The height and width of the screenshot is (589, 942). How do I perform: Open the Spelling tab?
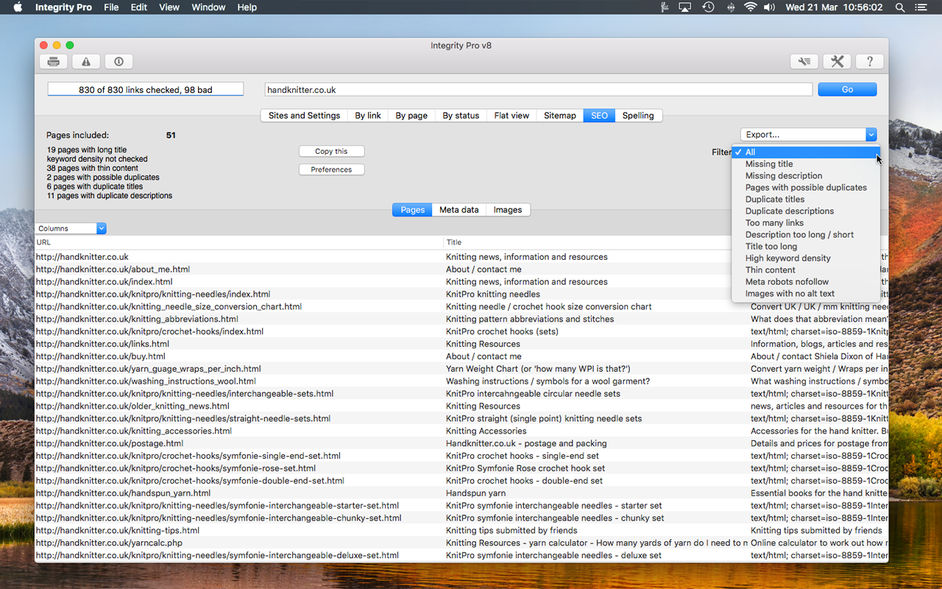pyautogui.click(x=638, y=115)
